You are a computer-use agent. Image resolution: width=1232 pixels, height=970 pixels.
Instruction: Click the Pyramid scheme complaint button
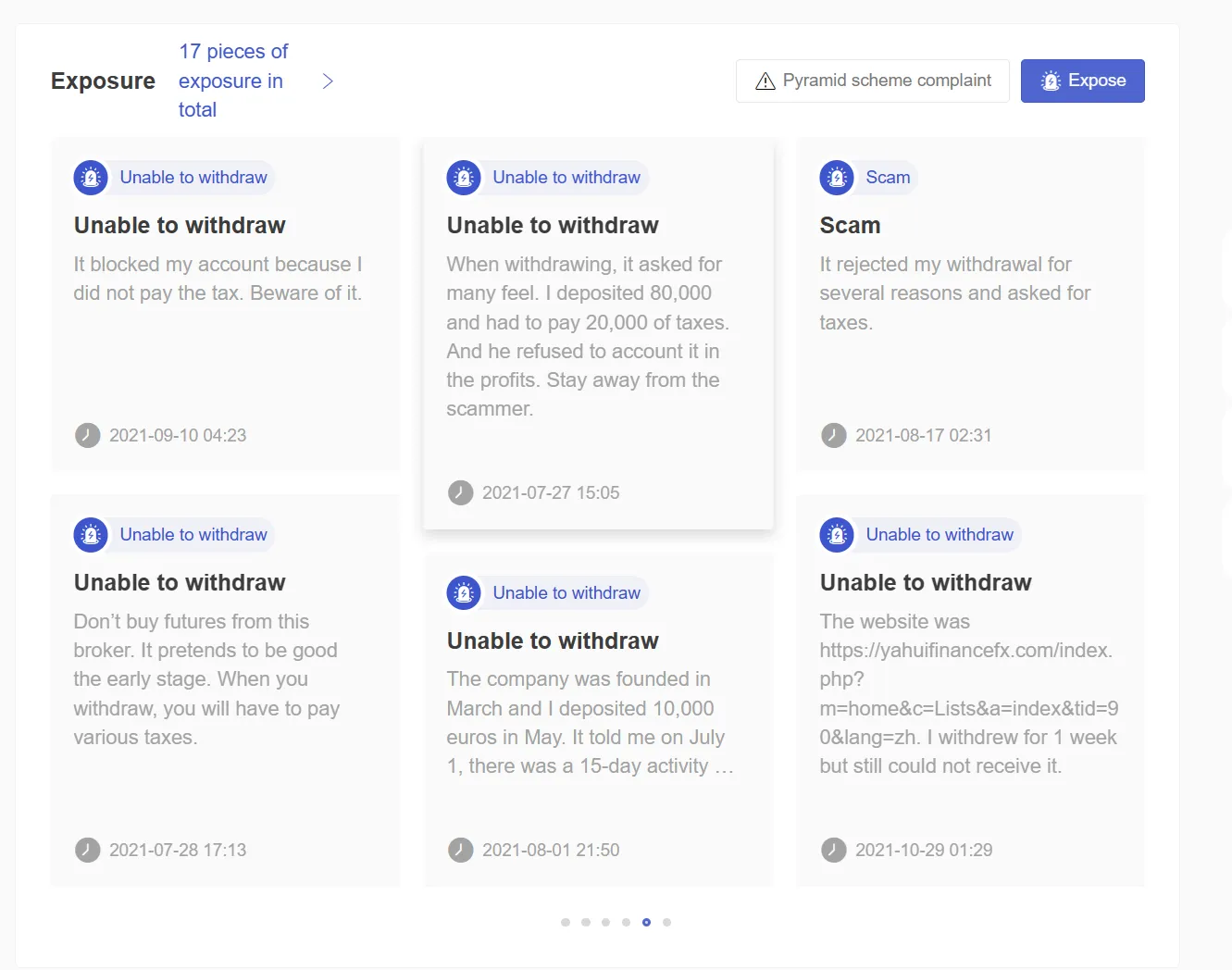coord(873,81)
